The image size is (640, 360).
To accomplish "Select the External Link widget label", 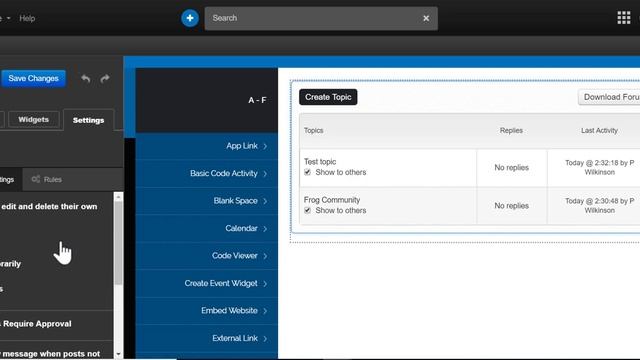I will click(235, 338).
